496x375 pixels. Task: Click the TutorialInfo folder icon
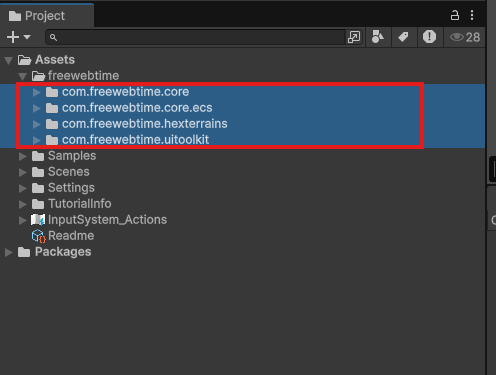38,204
